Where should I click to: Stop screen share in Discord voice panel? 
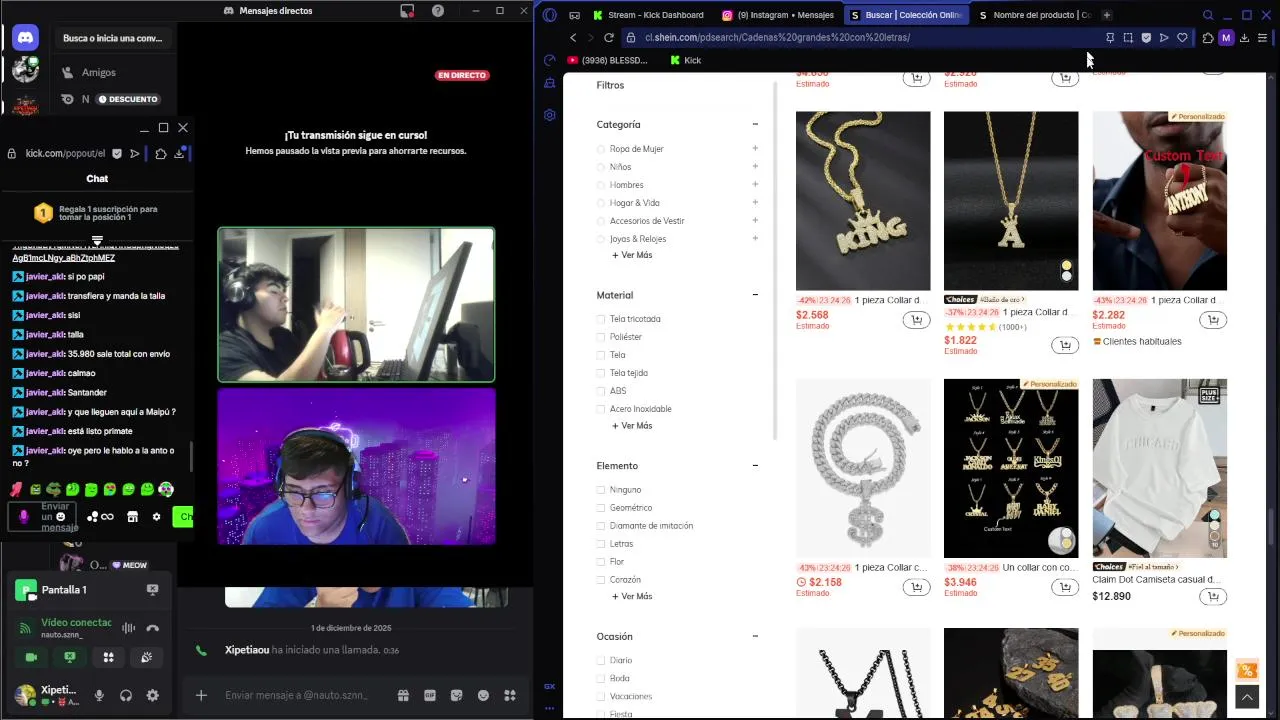[x=69, y=657]
